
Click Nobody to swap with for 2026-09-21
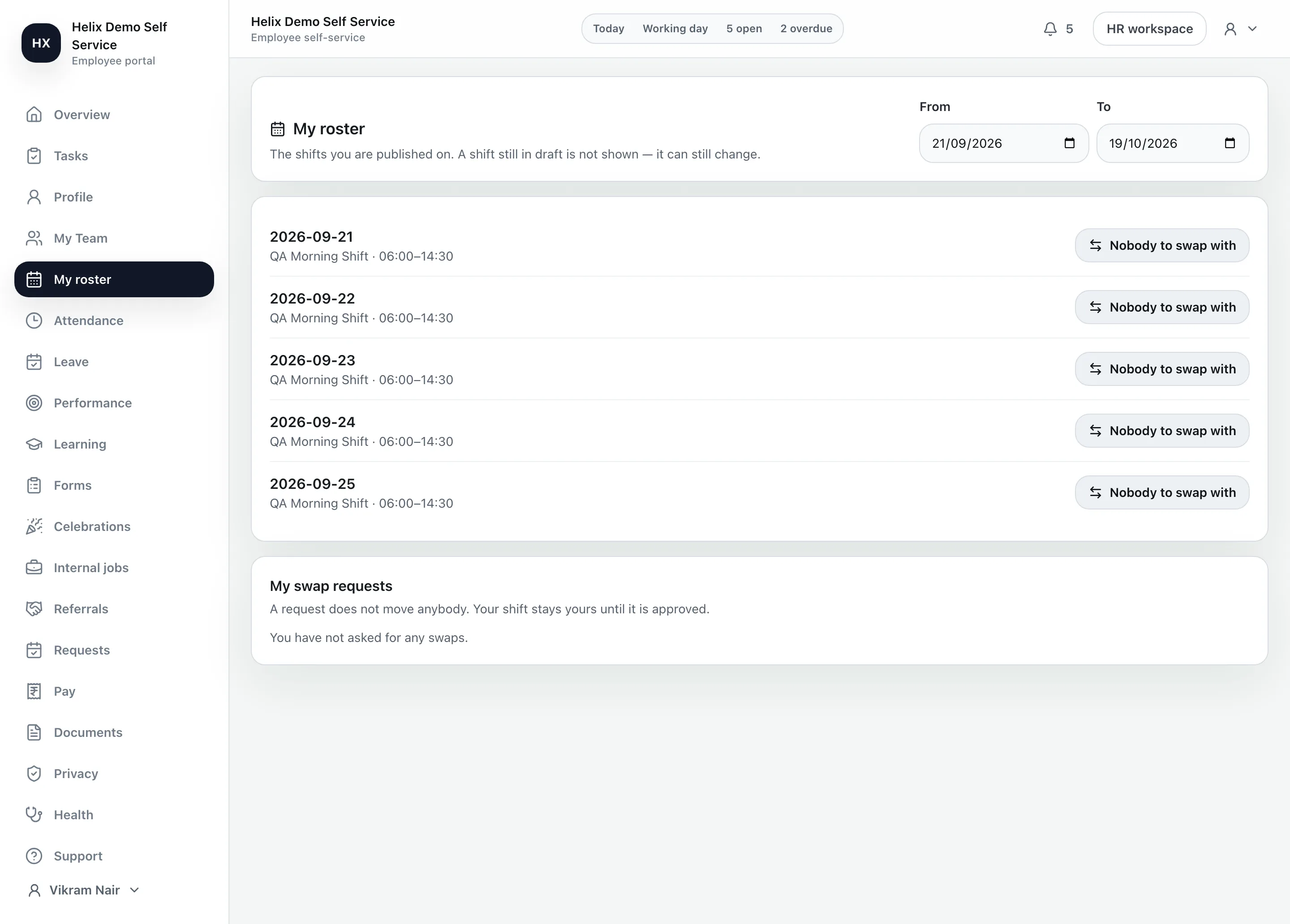1162,246
